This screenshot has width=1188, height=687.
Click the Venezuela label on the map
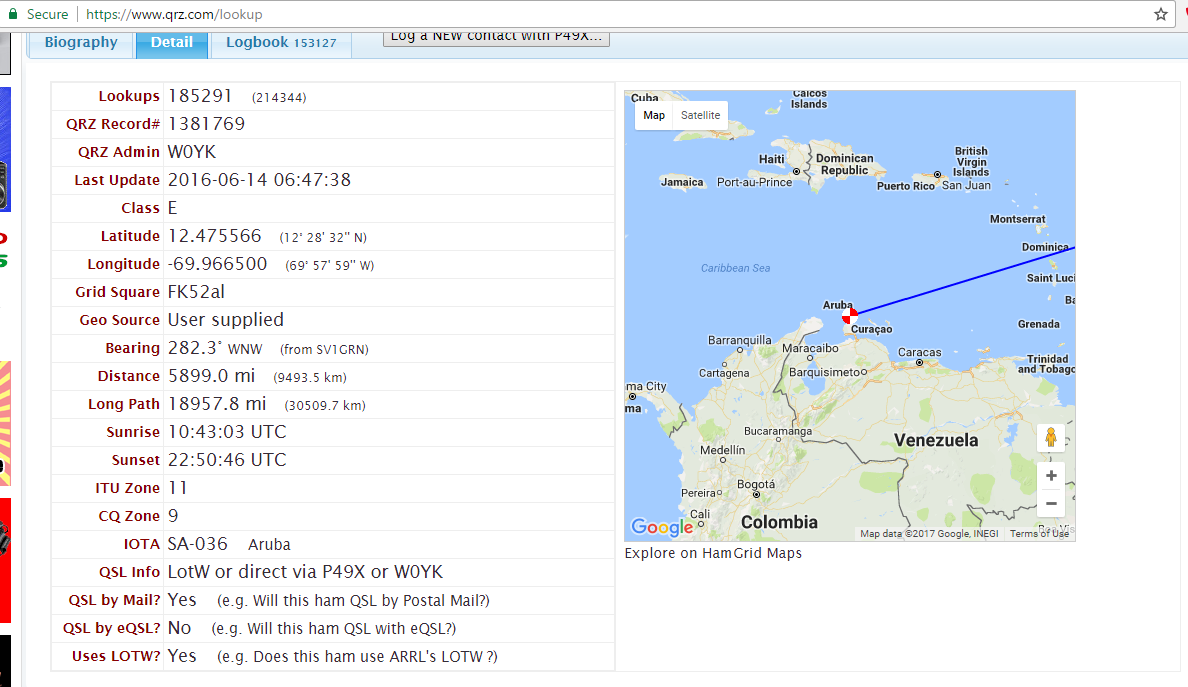click(936, 440)
